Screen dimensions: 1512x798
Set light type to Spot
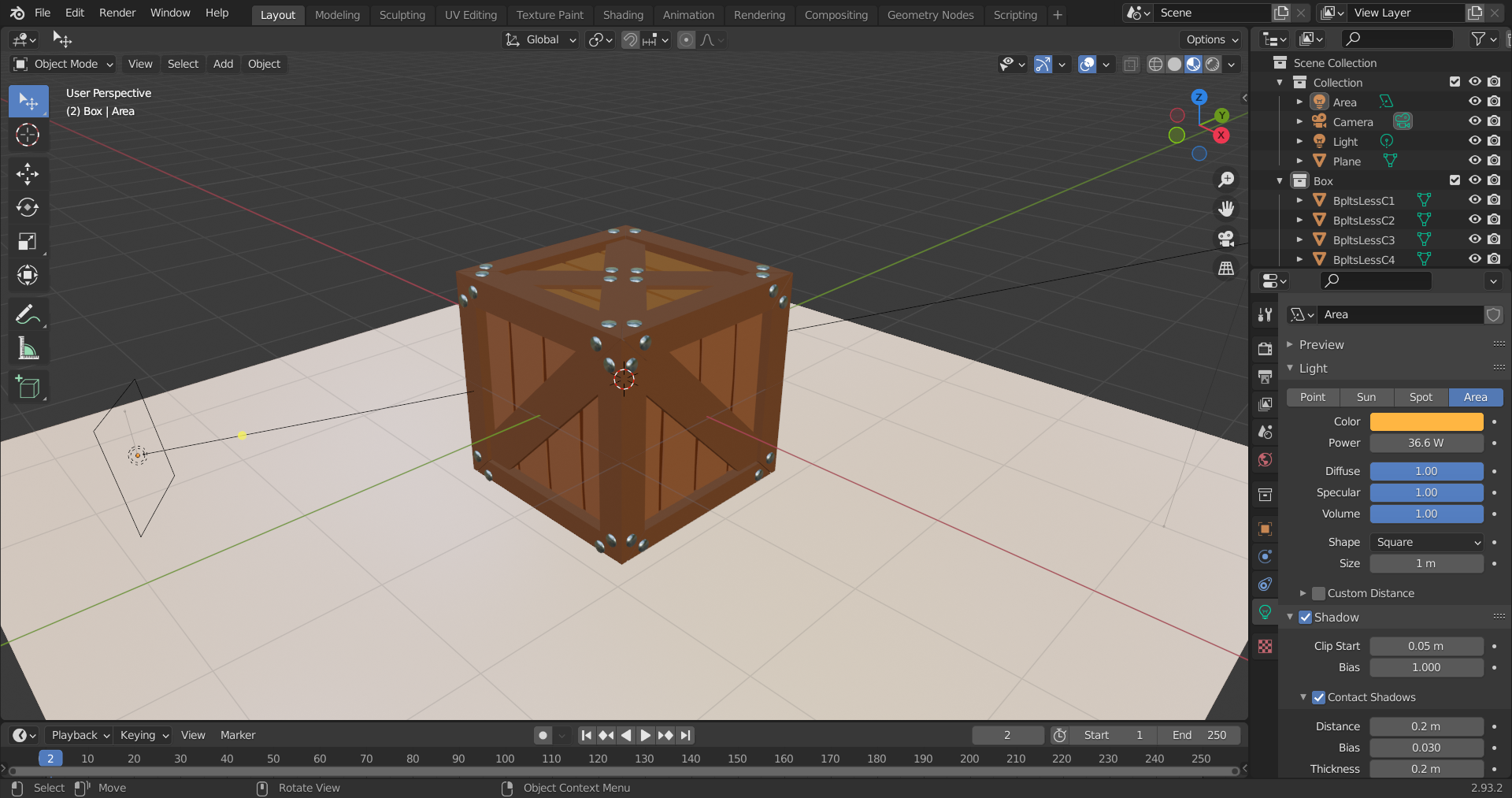point(1421,397)
